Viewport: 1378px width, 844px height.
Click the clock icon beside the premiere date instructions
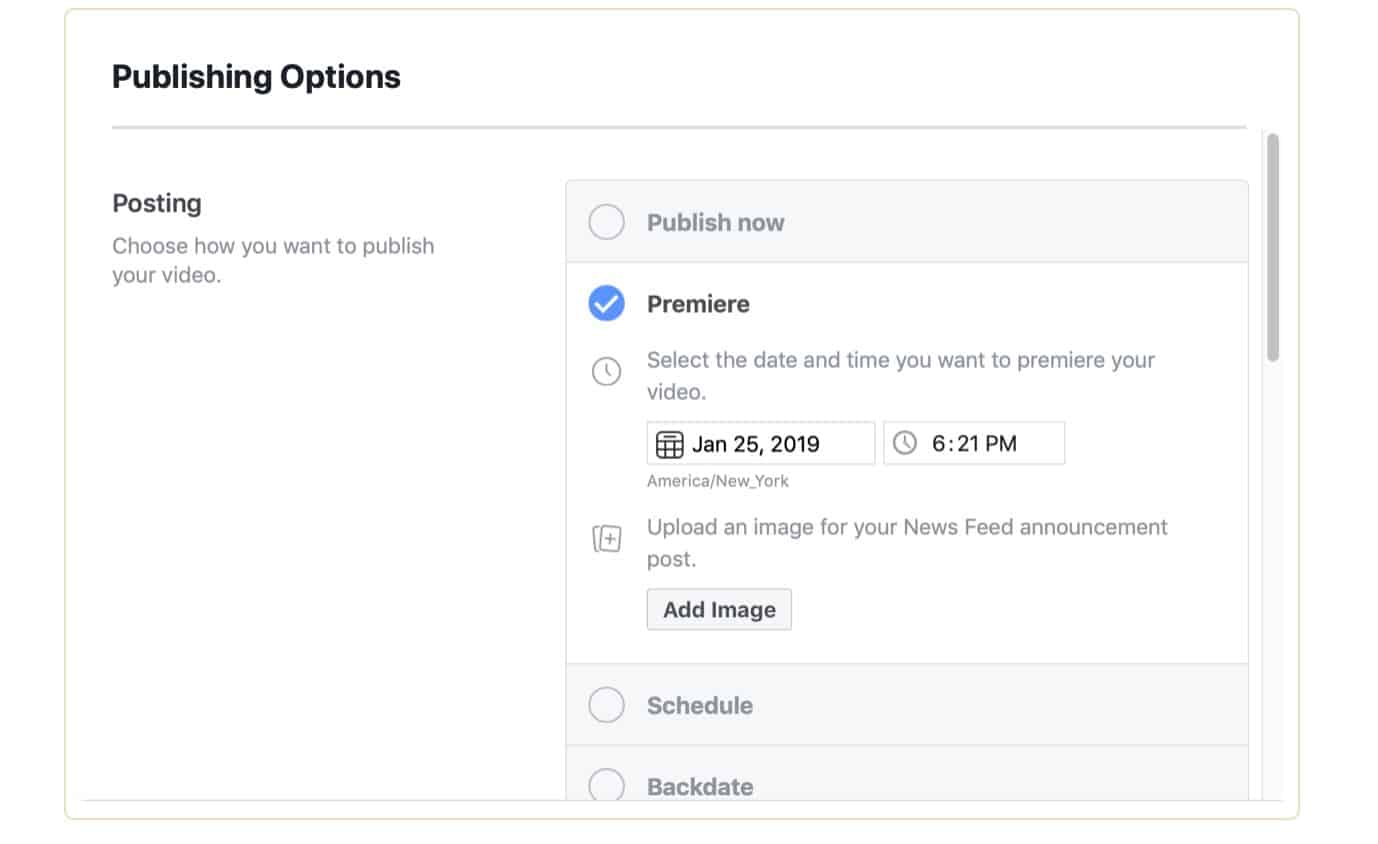pyautogui.click(x=606, y=372)
